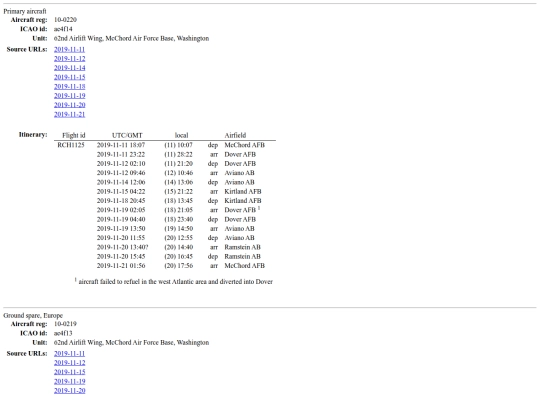Click the 'local' column header
Screen dimensions: 540x405
[x=181, y=135]
